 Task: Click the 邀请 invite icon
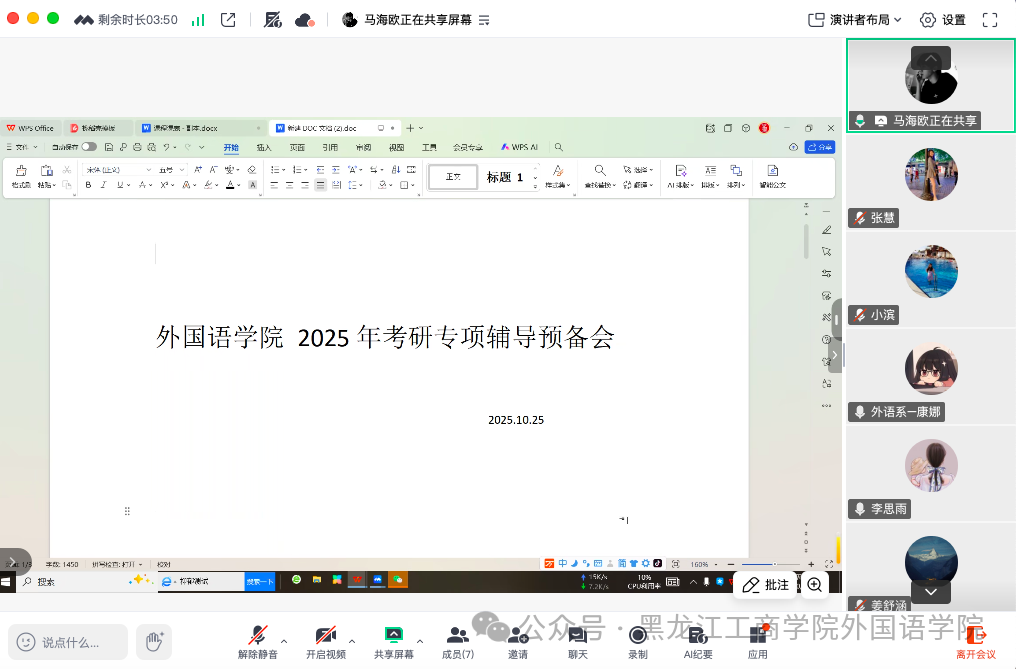point(518,636)
